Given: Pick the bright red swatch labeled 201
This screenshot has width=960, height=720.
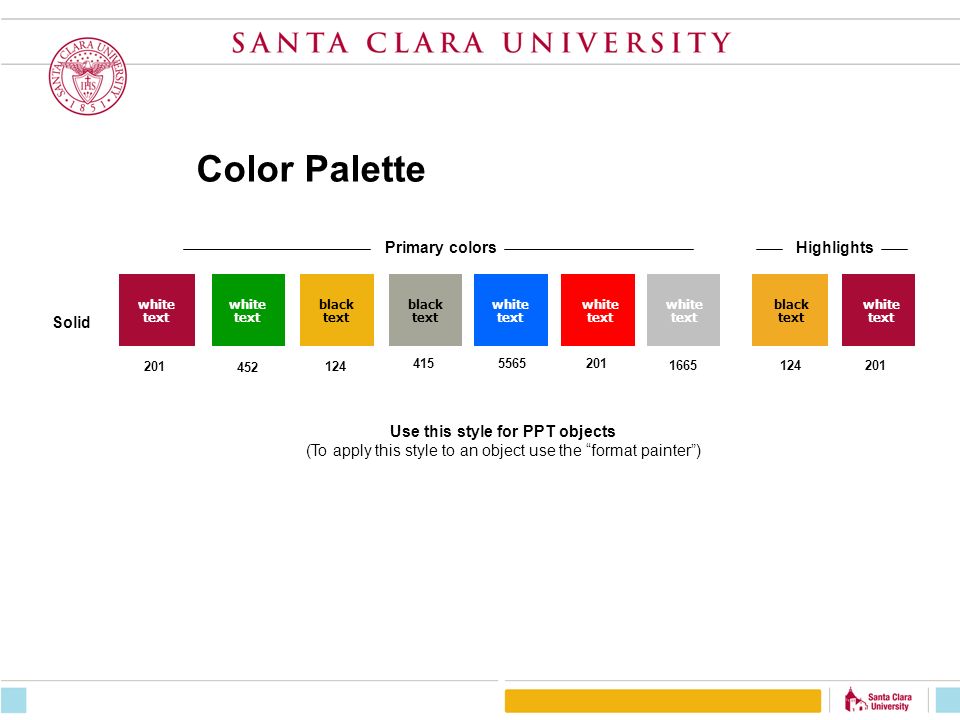Looking at the screenshot, I should pos(598,310).
